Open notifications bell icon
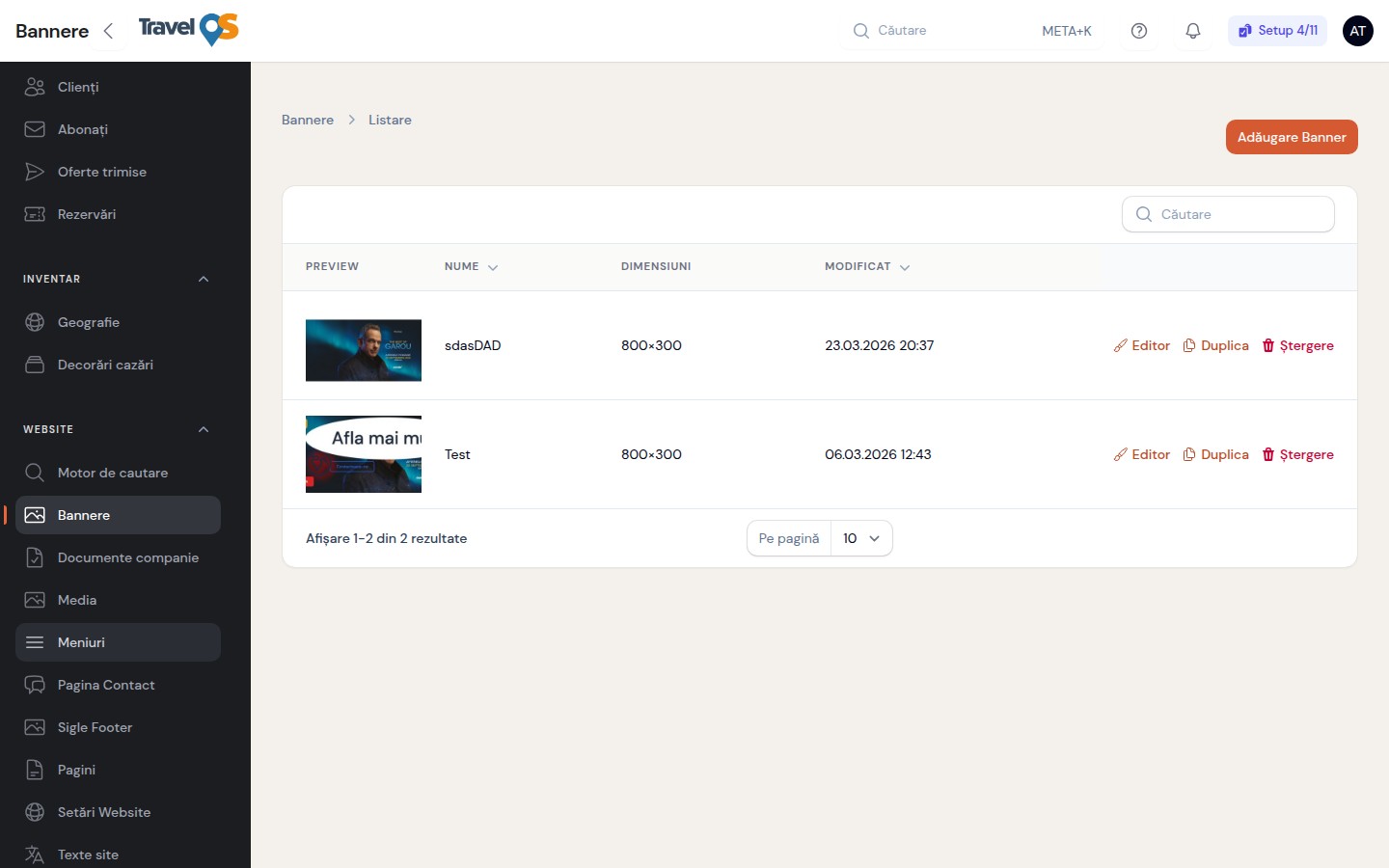Viewport: 1389px width, 868px height. (x=1193, y=31)
